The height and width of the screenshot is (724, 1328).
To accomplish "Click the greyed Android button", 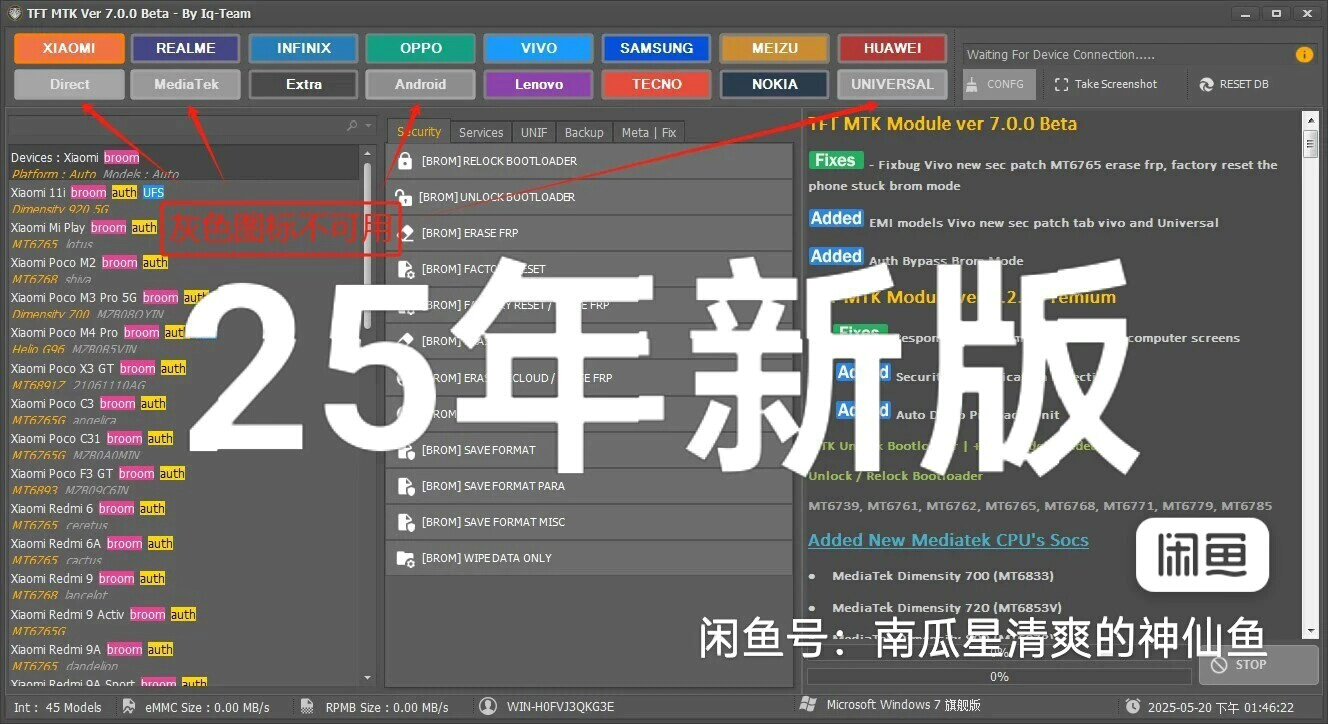I will (421, 84).
